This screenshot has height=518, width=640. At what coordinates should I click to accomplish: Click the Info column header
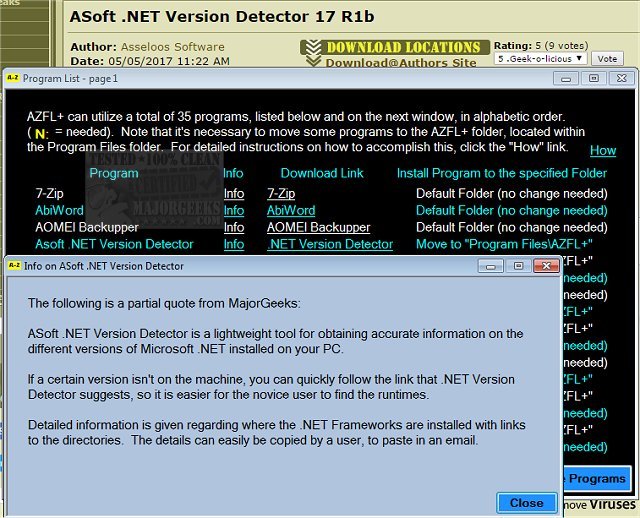pyautogui.click(x=233, y=173)
